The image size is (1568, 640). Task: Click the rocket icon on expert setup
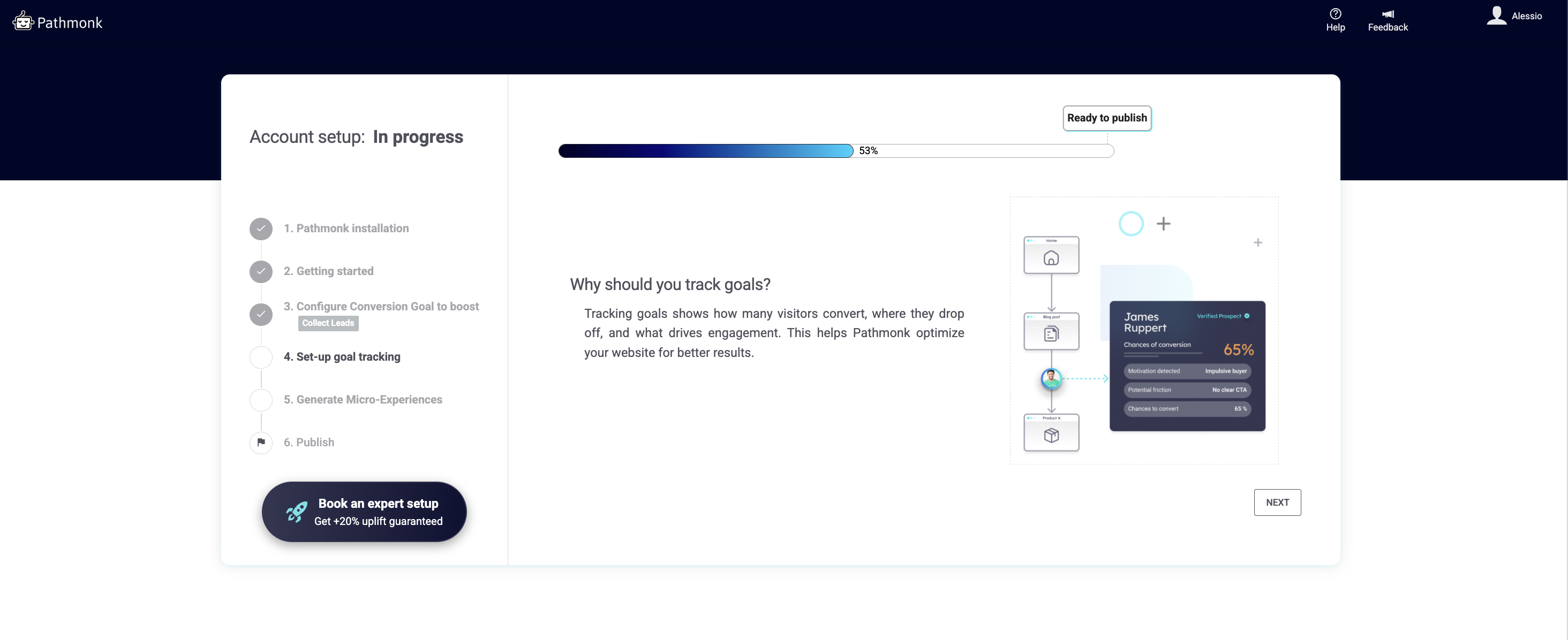pos(297,512)
